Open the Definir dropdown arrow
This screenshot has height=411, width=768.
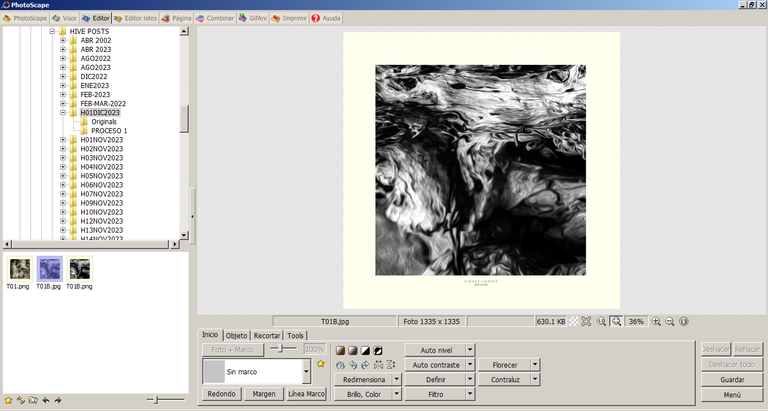point(470,379)
